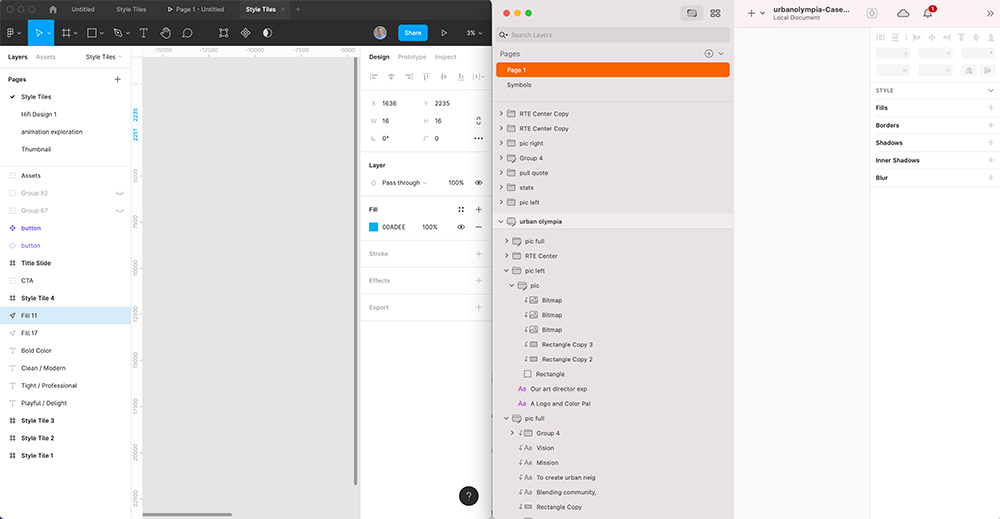This screenshot has height=519, width=1000.
Task: Show the hidden Group 82 layer
Action: (119, 193)
